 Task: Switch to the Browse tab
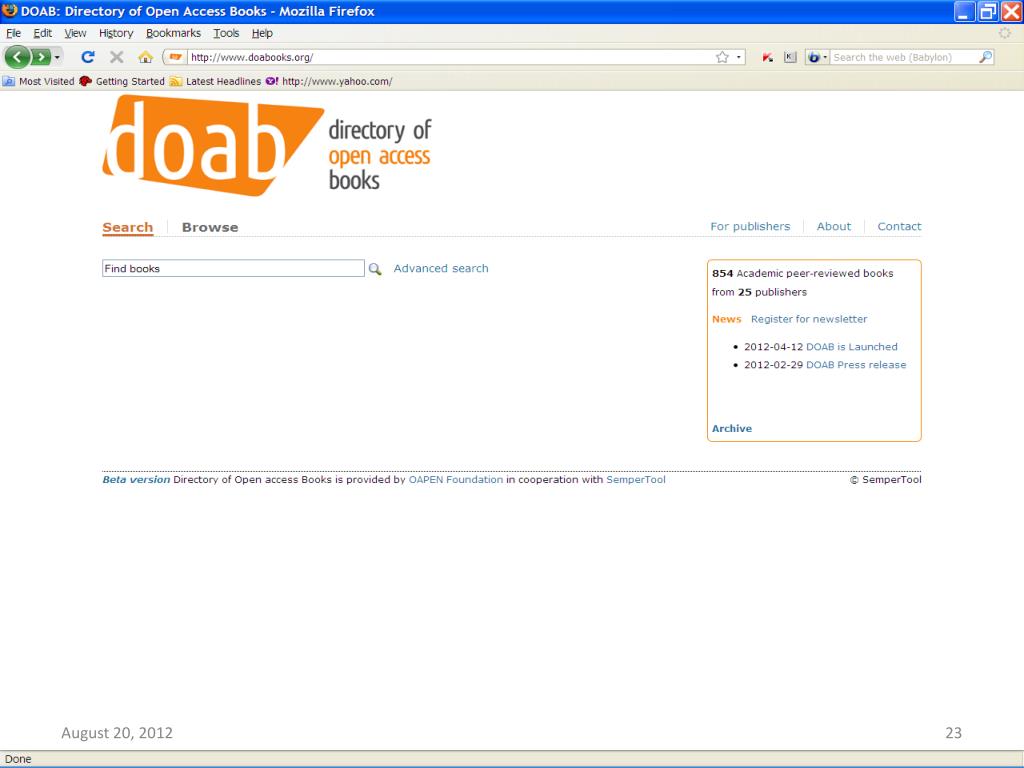210,227
